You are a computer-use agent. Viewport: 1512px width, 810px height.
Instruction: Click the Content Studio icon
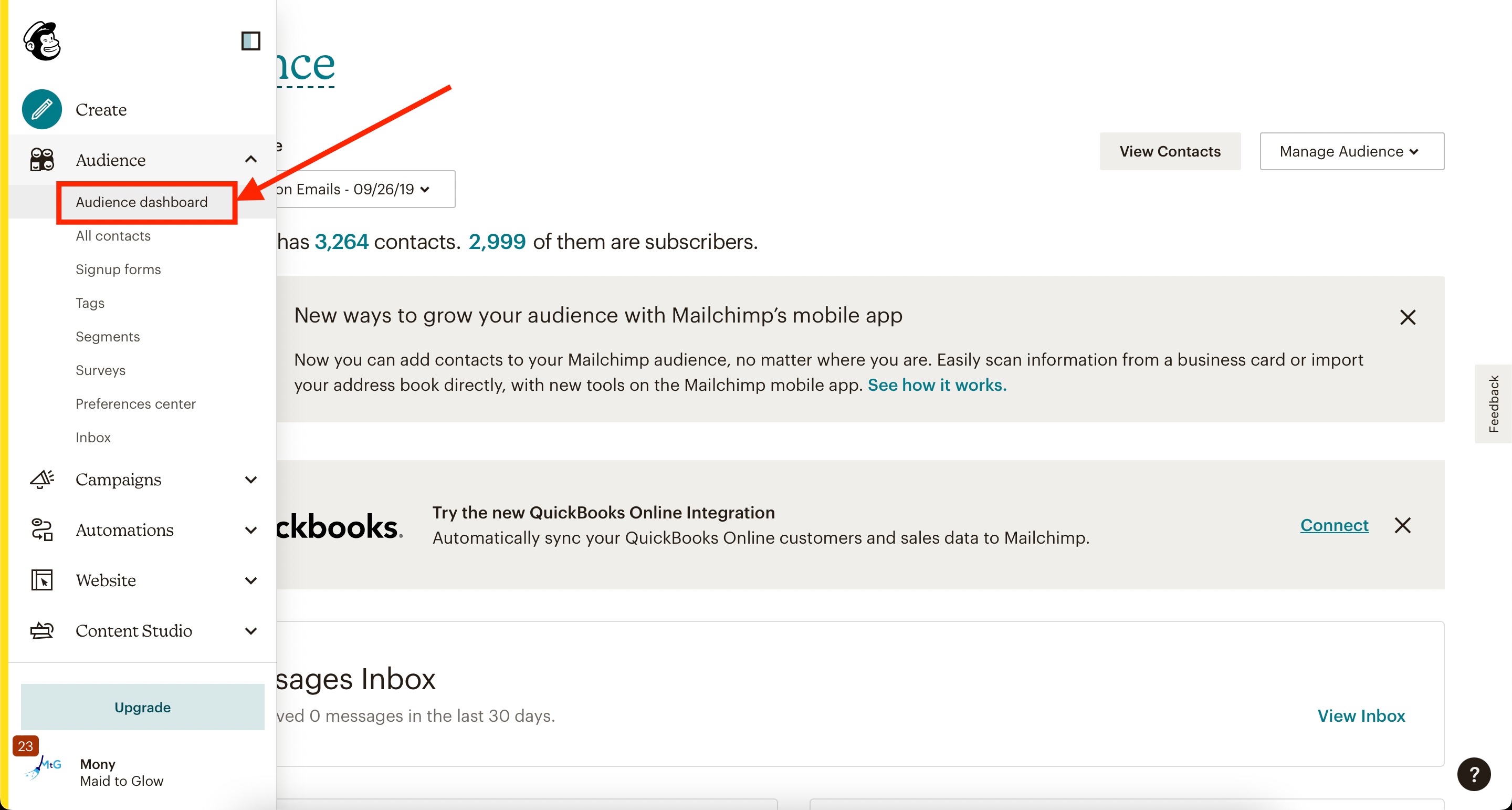point(41,630)
